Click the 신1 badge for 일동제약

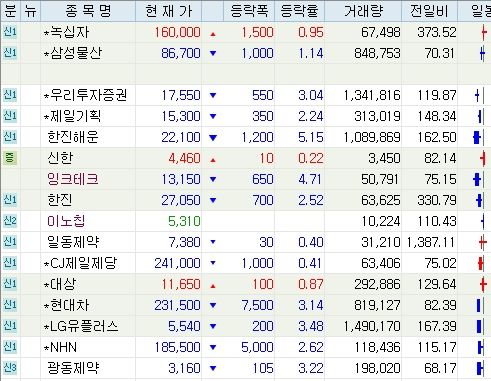point(10,242)
